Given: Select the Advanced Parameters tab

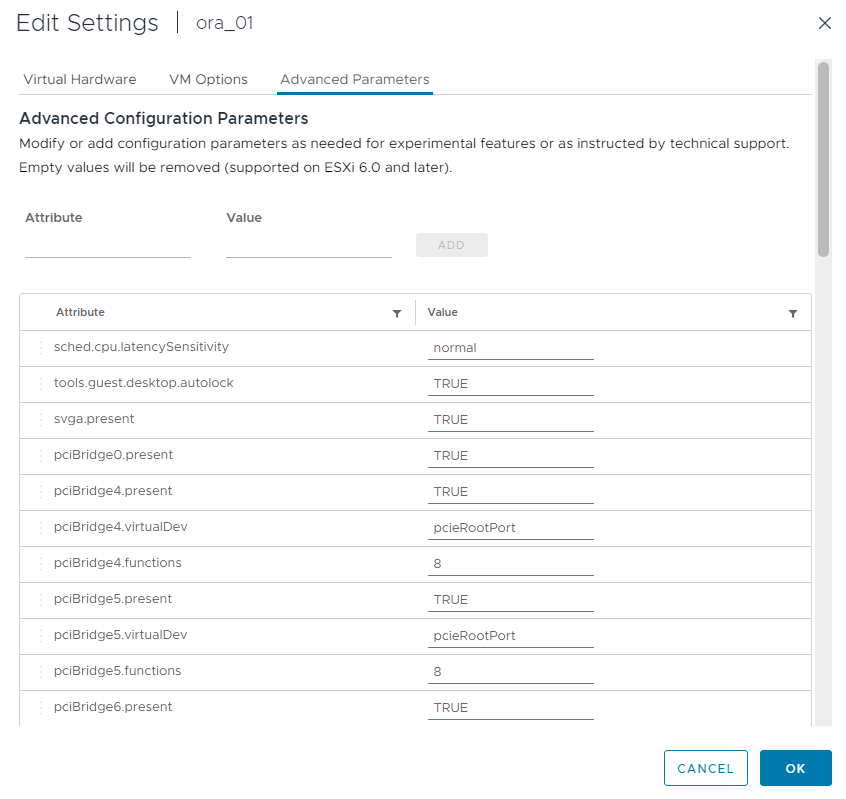Looking at the screenshot, I should point(355,80).
